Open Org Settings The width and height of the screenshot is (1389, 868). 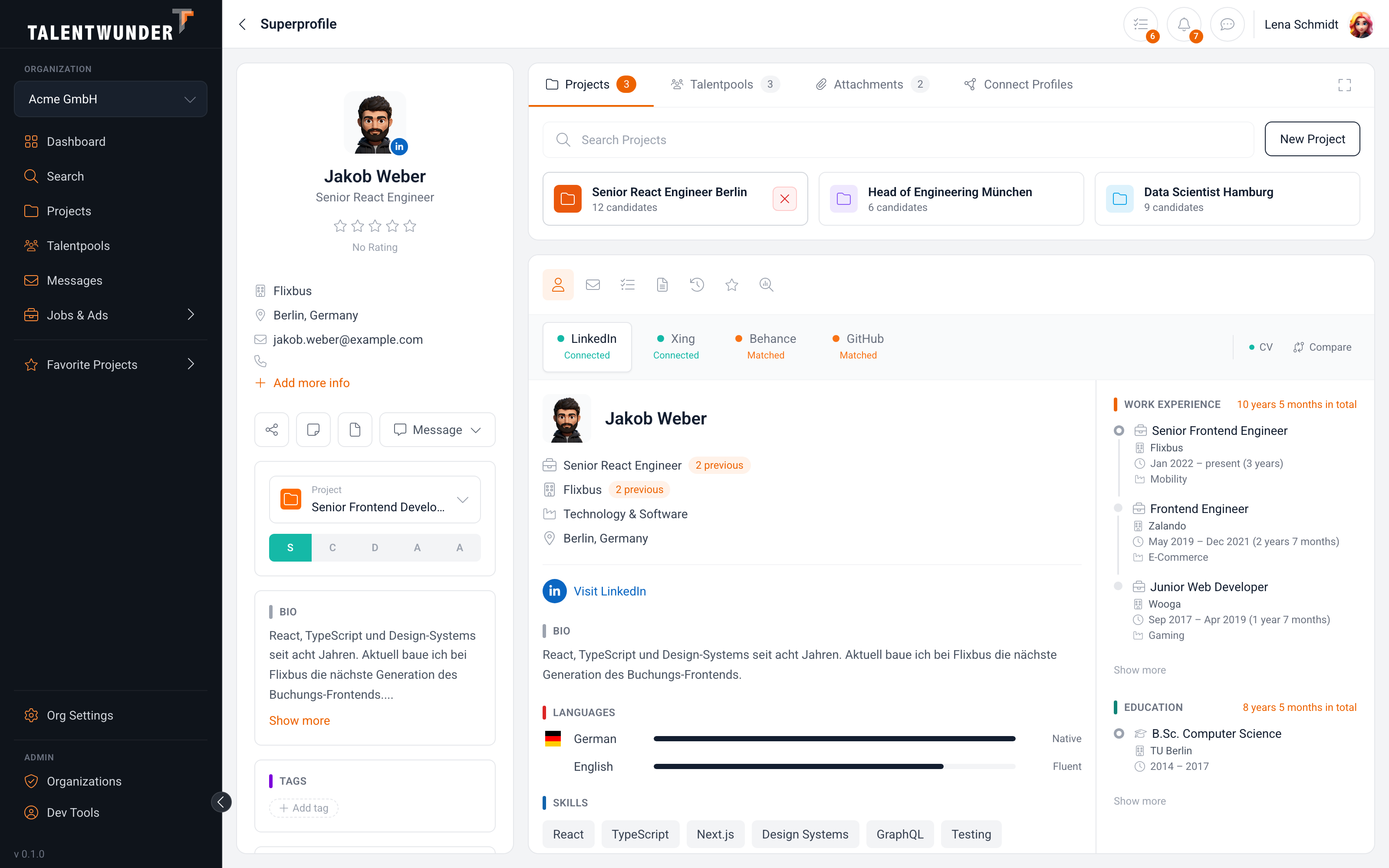coord(111,715)
